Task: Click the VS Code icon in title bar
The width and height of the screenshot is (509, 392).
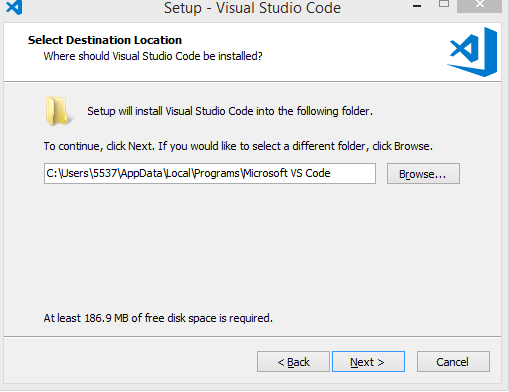Action: coord(14,7)
